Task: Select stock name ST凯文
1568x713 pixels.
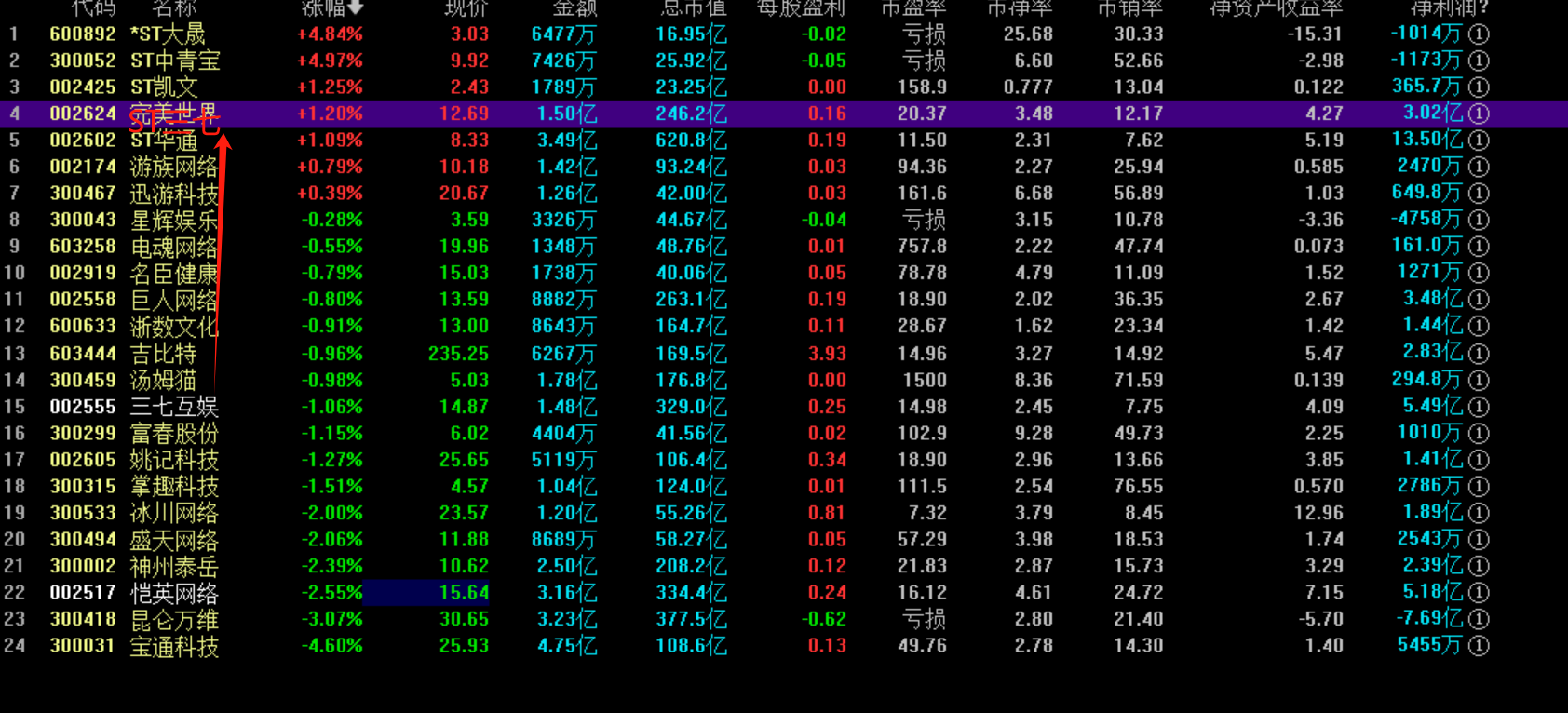Action: 164,87
